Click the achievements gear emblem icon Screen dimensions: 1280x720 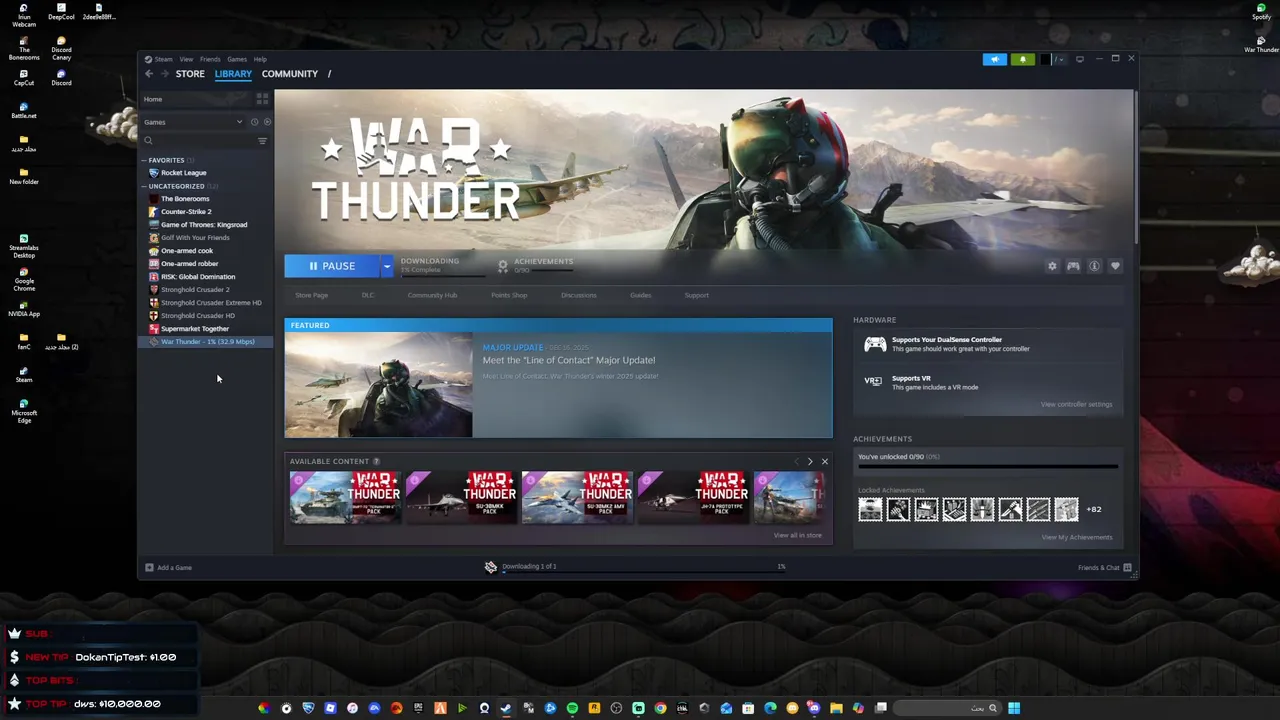pyautogui.click(x=503, y=266)
